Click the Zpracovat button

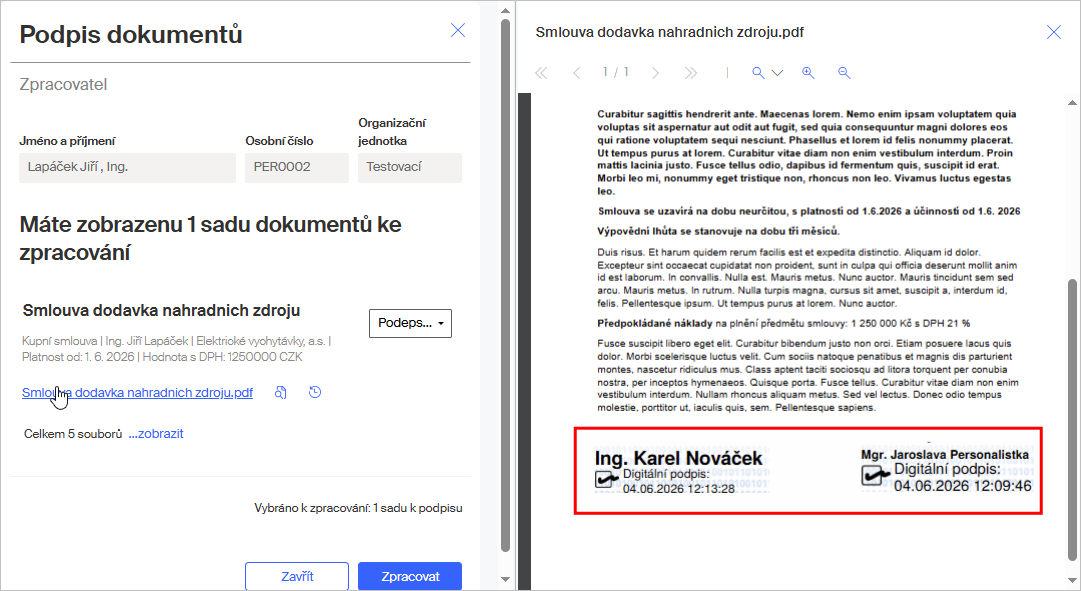(410, 577)
